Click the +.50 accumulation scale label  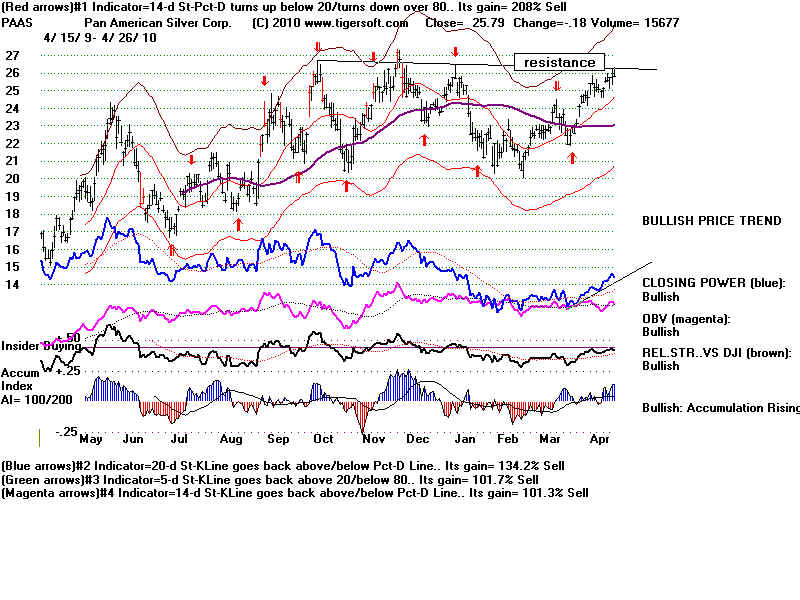click(69, 338)
